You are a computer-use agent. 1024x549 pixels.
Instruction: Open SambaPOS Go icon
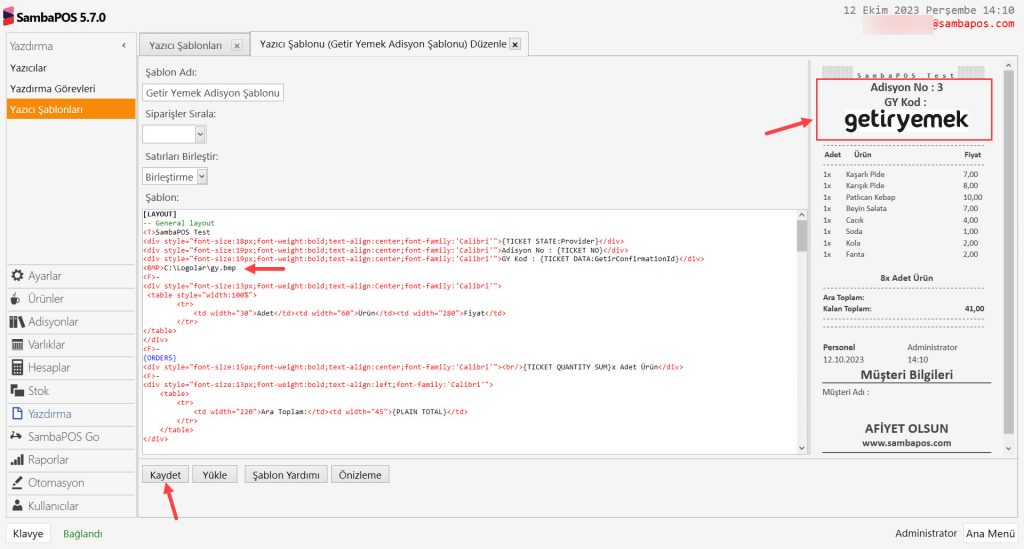click(x=16, y=436)
